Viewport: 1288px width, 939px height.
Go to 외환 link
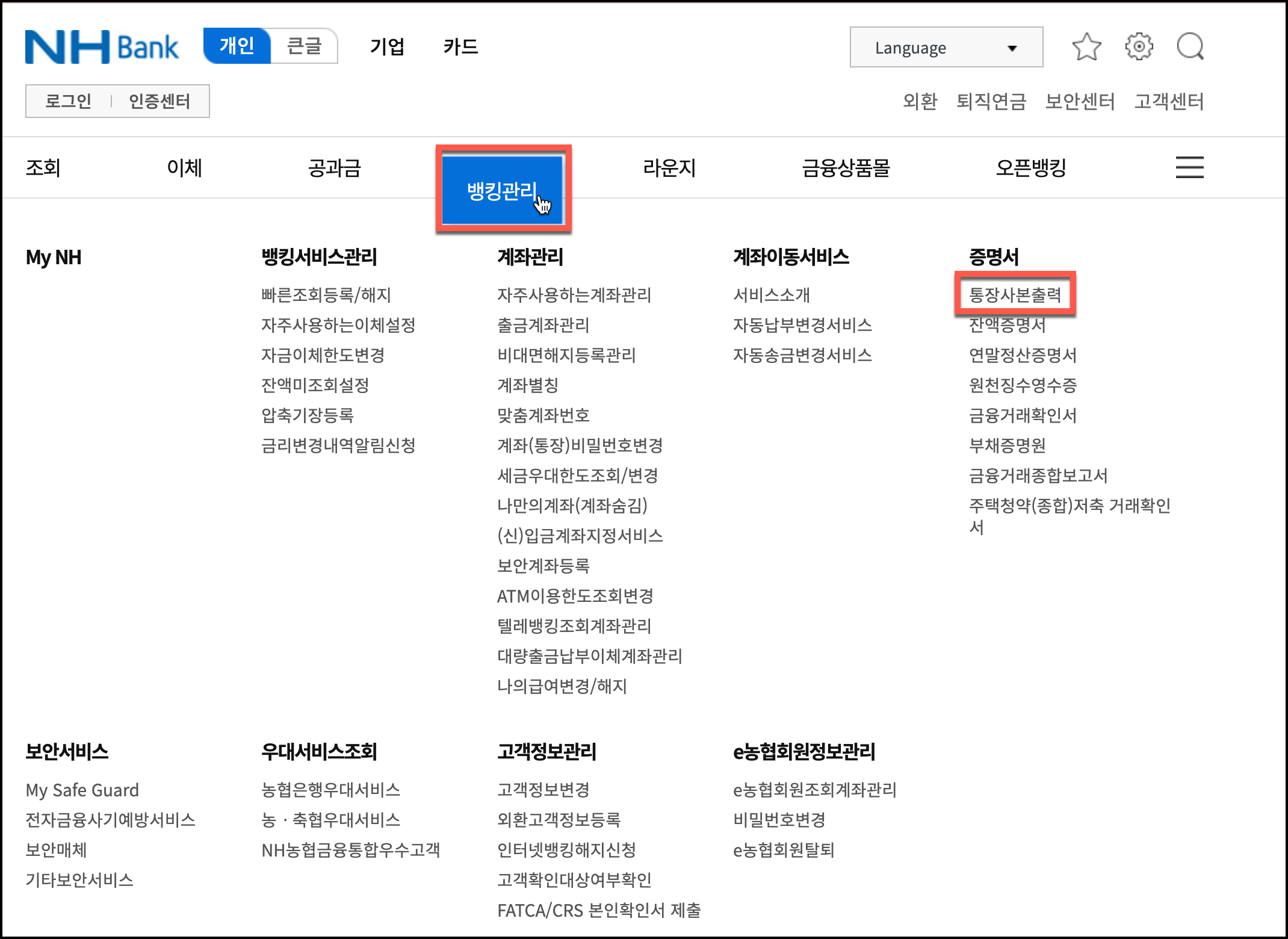pyautogui.click(x=920, y=101)
